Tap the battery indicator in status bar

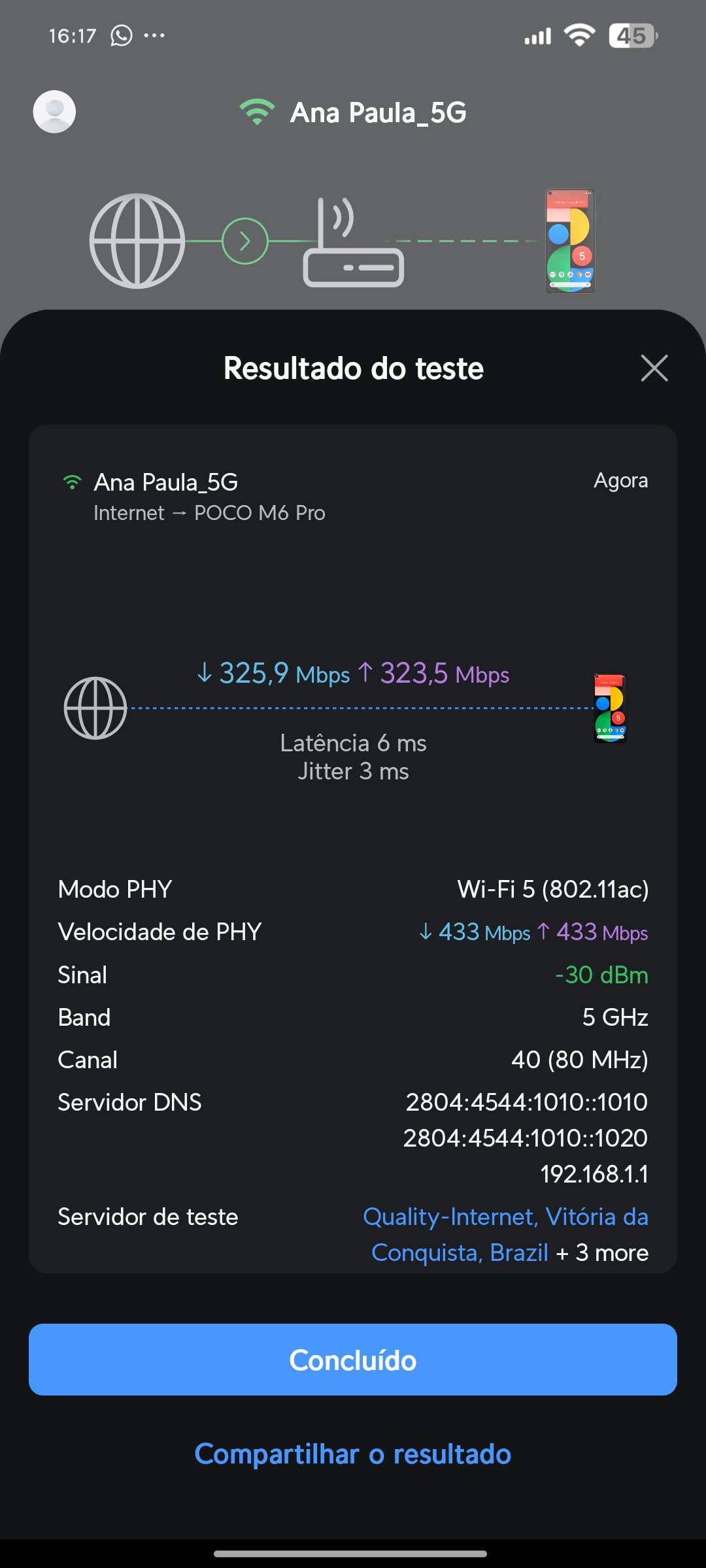[633, 35]
